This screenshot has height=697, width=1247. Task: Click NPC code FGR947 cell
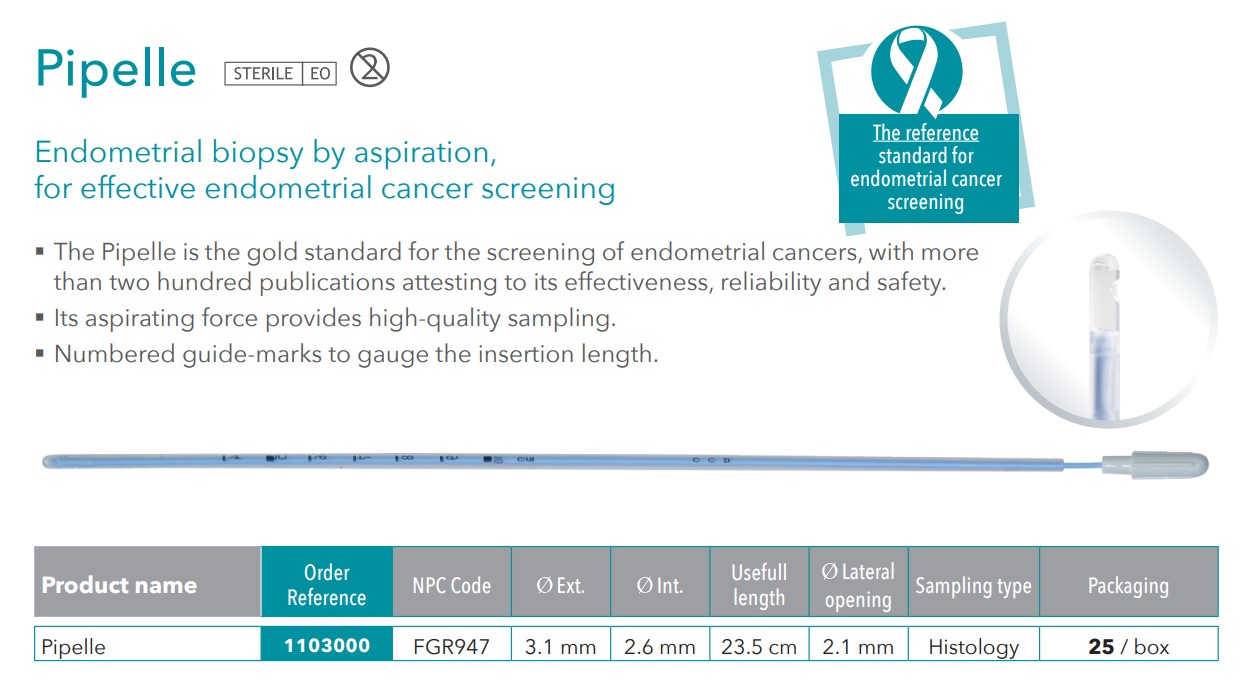(452, 646)
